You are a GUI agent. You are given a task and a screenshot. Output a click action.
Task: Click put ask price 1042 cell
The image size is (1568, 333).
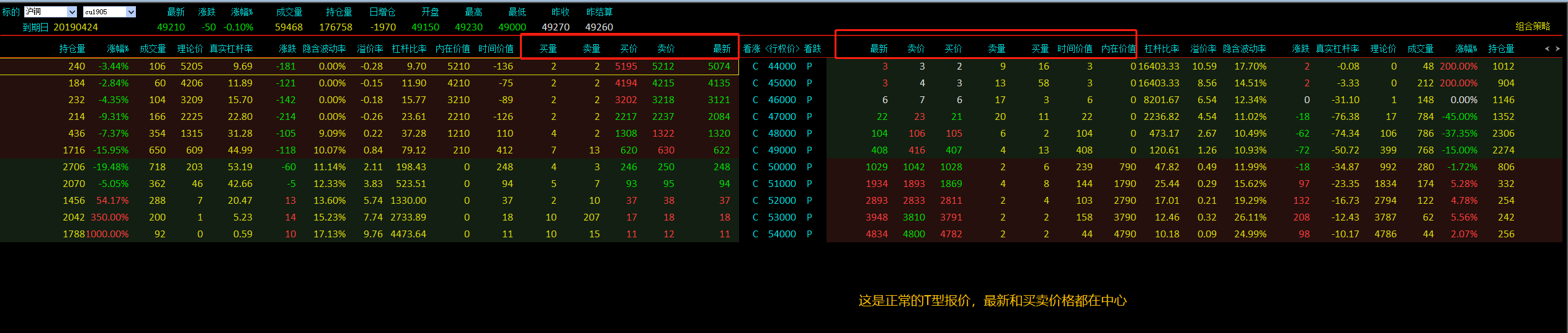[x=913, y=167]
